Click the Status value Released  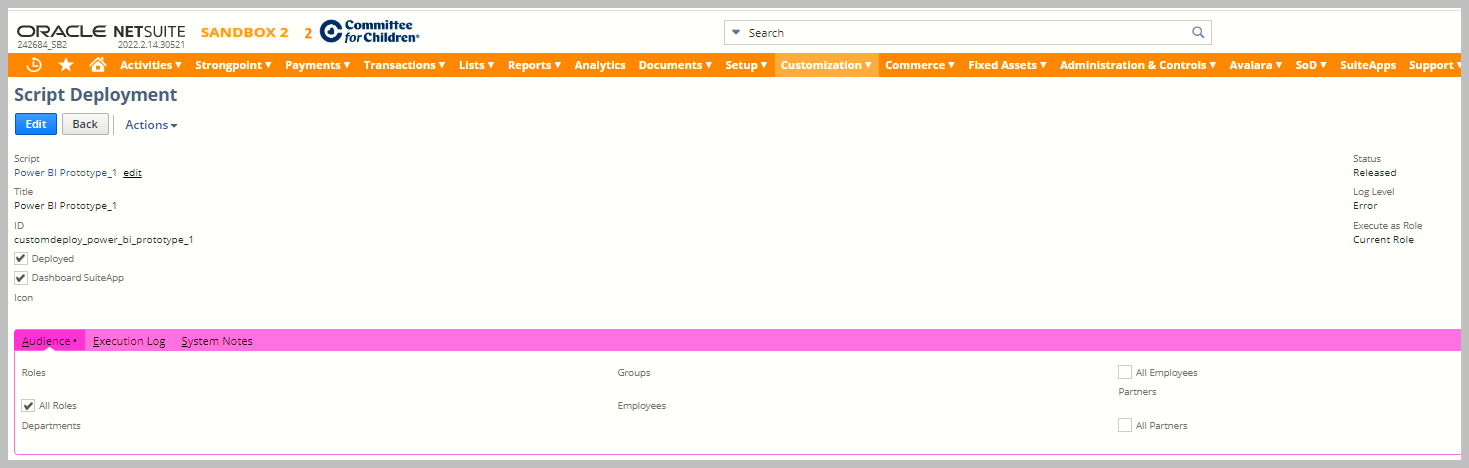tap(1374, 173)
